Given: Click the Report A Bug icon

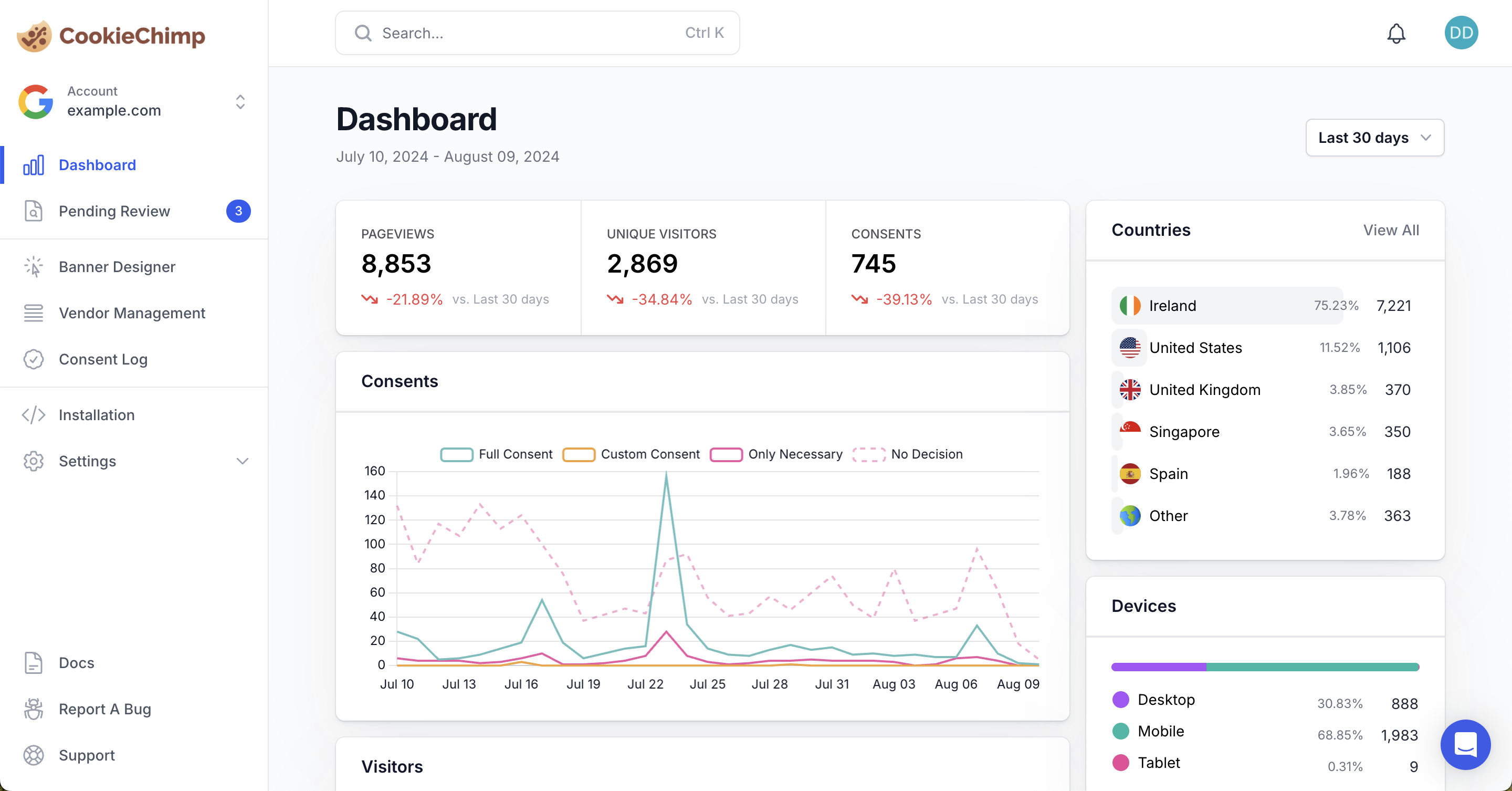Looking at the screenshot, I should 34,709.
